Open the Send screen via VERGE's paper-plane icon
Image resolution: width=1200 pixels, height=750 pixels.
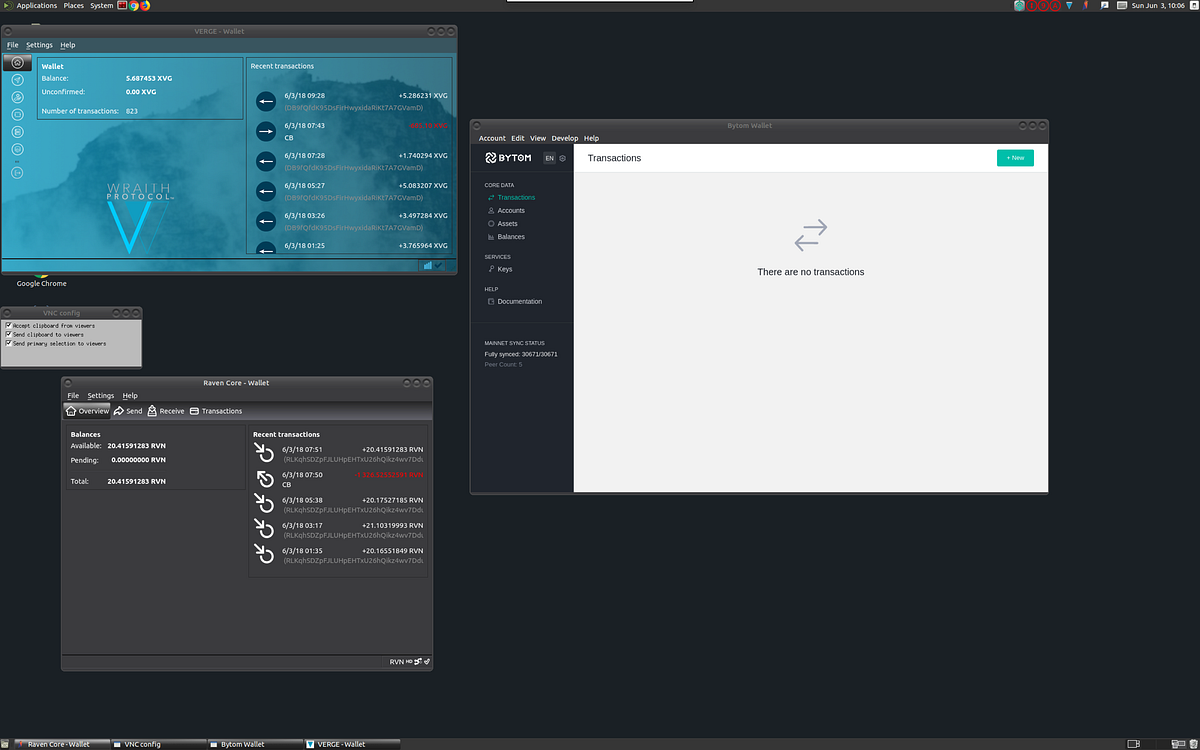(x=18, y=80)
